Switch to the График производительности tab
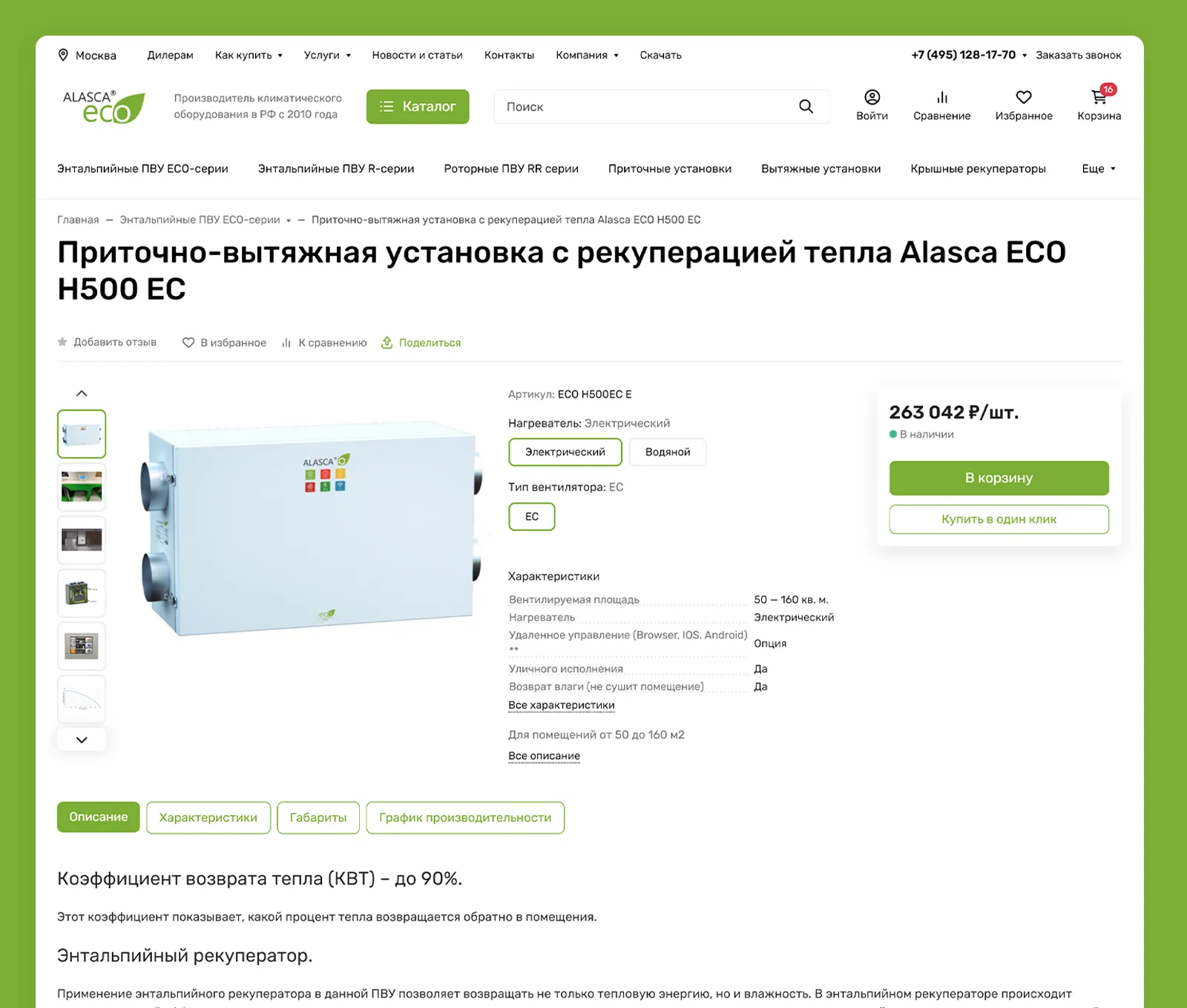This screenshot has width=1187, height=1008. pyautogui.click(x=465, y=817)
